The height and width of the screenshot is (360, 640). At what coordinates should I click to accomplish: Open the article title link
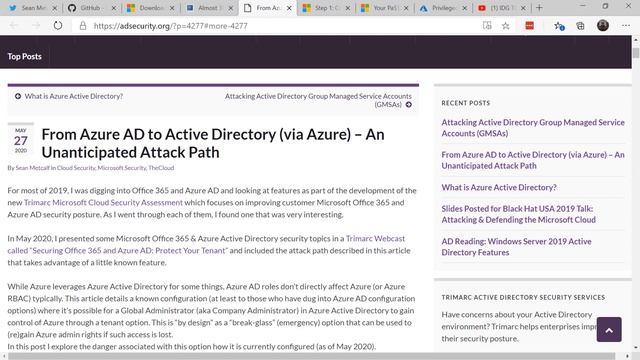tap(213, 143)
